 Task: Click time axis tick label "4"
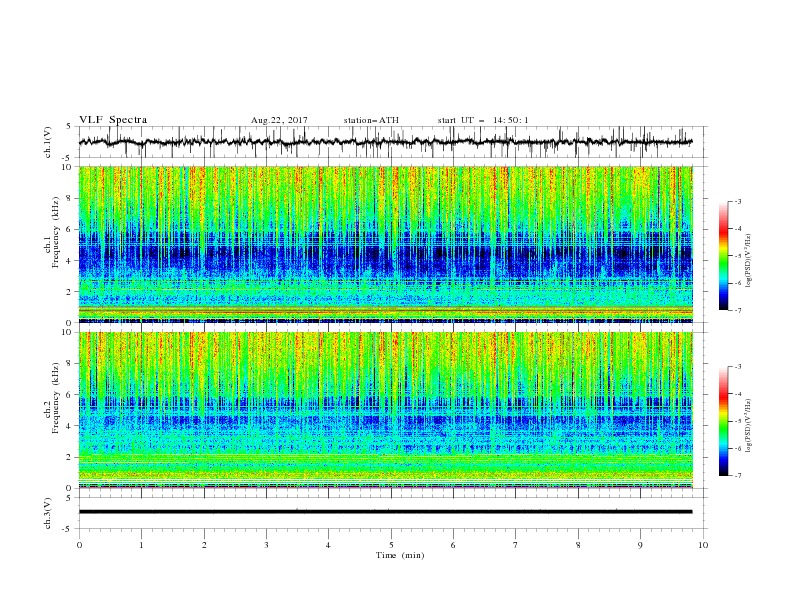(x=328, y=545)
